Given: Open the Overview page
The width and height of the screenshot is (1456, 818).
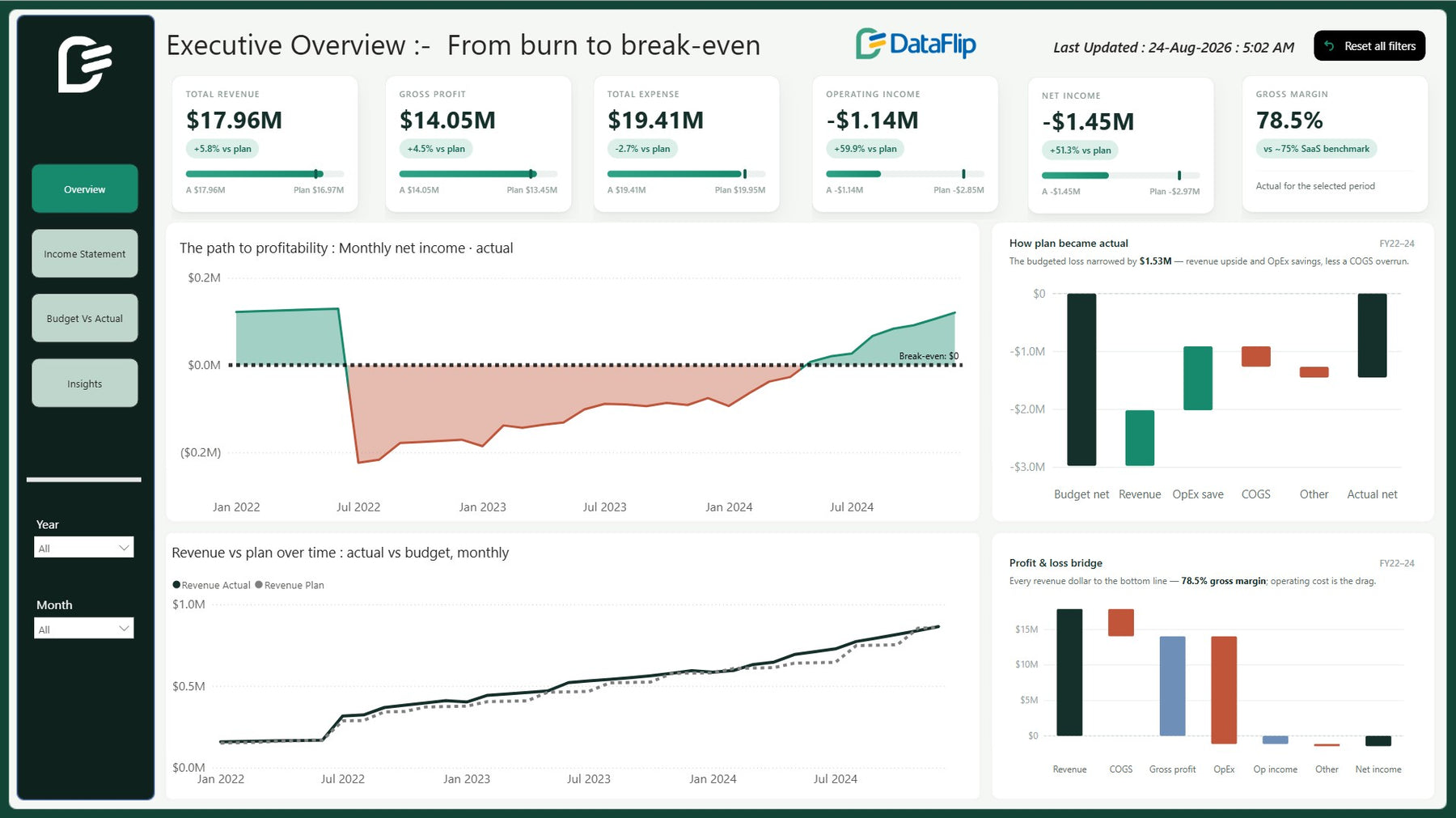Looking at the screenshot, I should (x=85, y=189).
